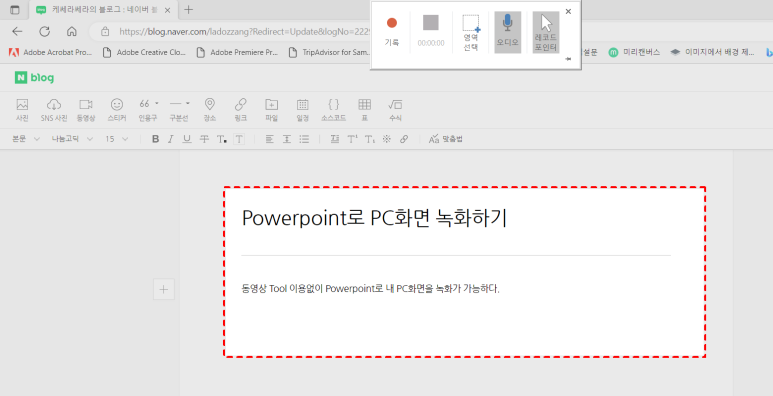The image size is (773, 396).
Task: Adjust line spacing in formatting bar
Action: 286,139
